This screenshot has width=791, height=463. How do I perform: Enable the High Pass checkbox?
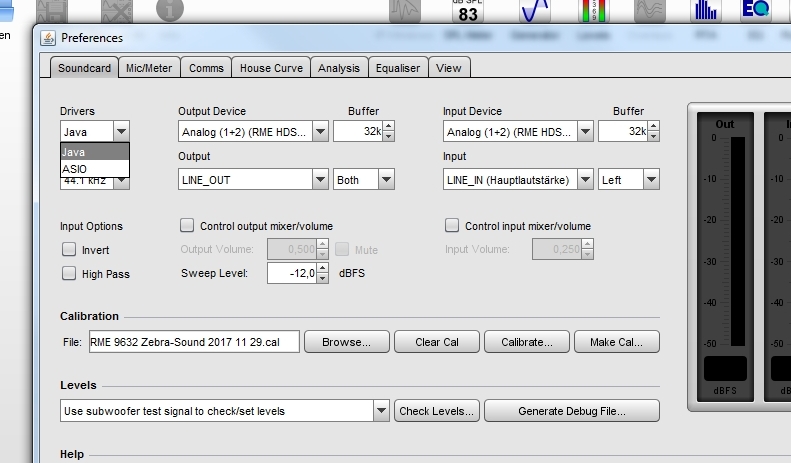(x=69, y=274)
